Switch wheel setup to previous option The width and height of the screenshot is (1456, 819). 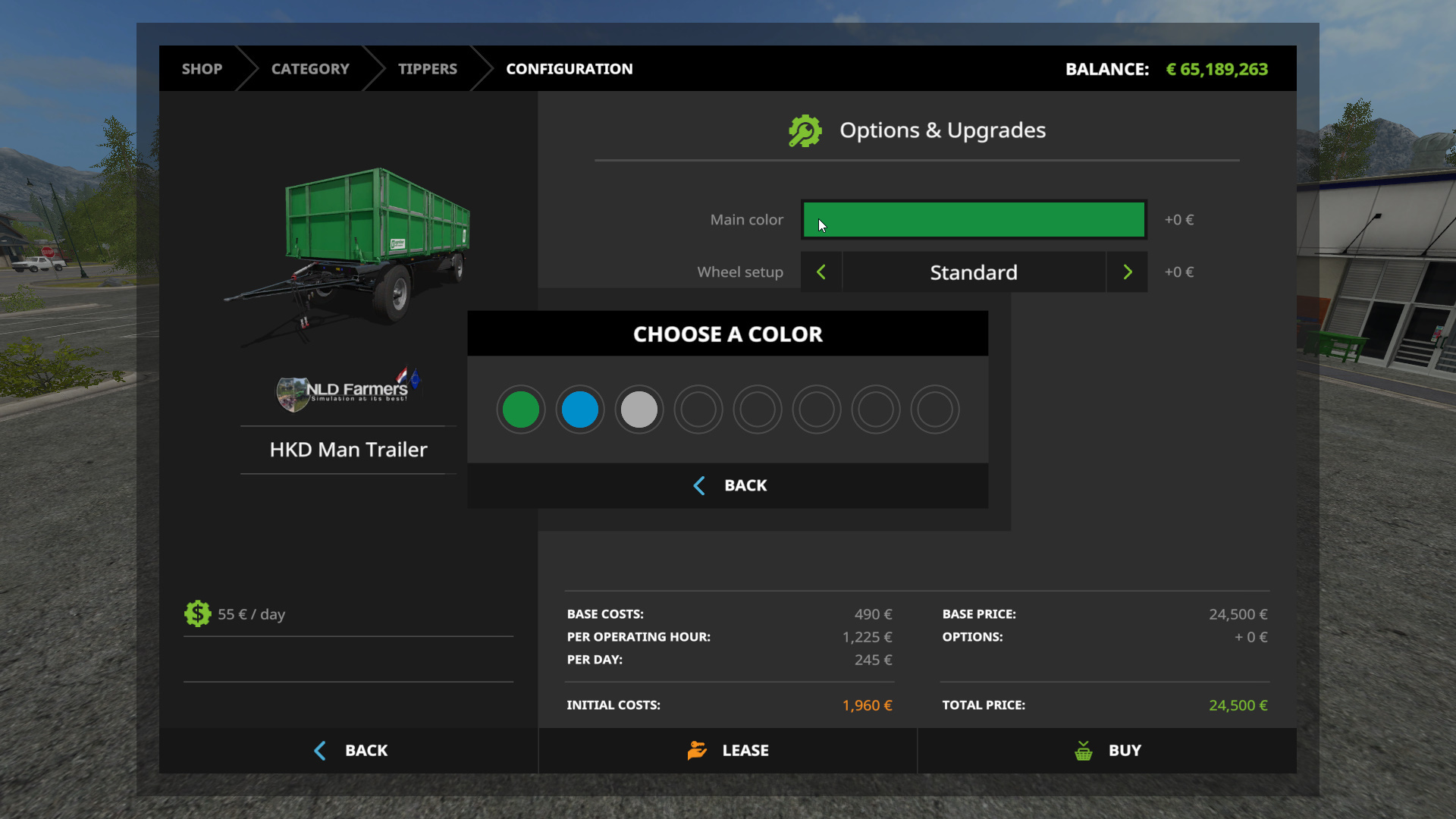click(x=821, y=272)
